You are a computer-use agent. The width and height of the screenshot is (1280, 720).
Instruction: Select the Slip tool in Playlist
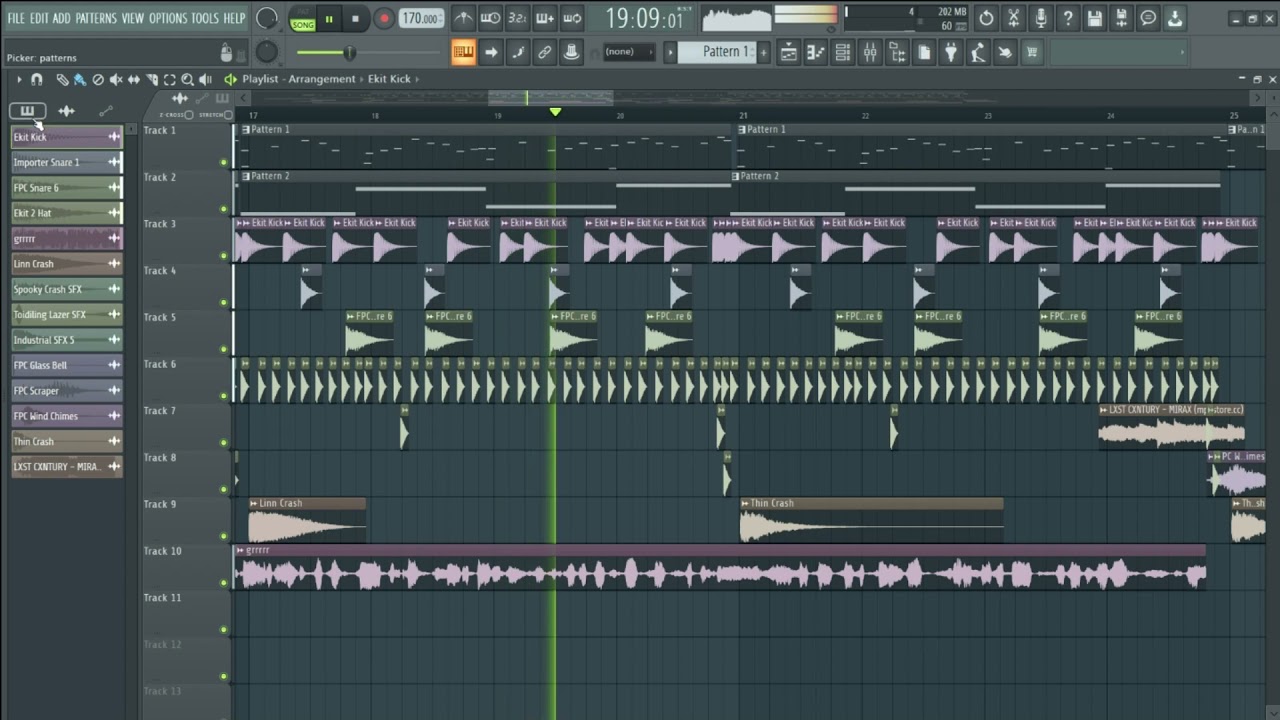(x=133, y=79)
